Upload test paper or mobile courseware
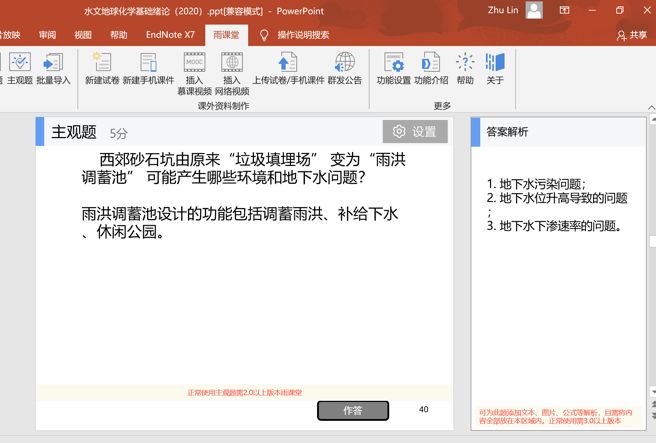 coord(288,68)
